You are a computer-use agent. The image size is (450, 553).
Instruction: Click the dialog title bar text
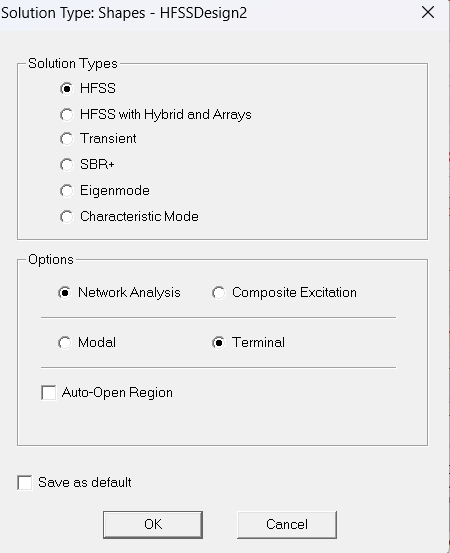click(x=124, y=13)
